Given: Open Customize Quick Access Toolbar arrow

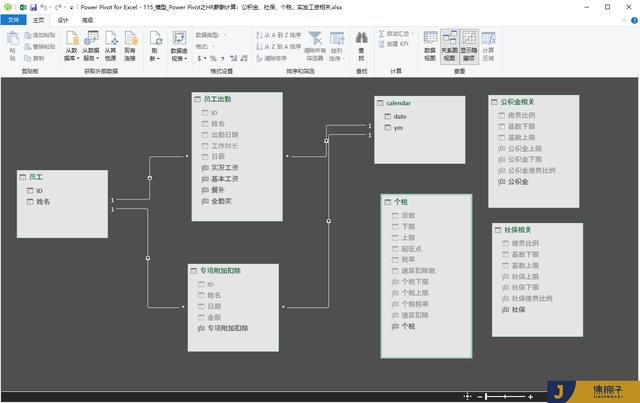Looking at the screenshot, I should pyautogui.click(x=71, y=7).
